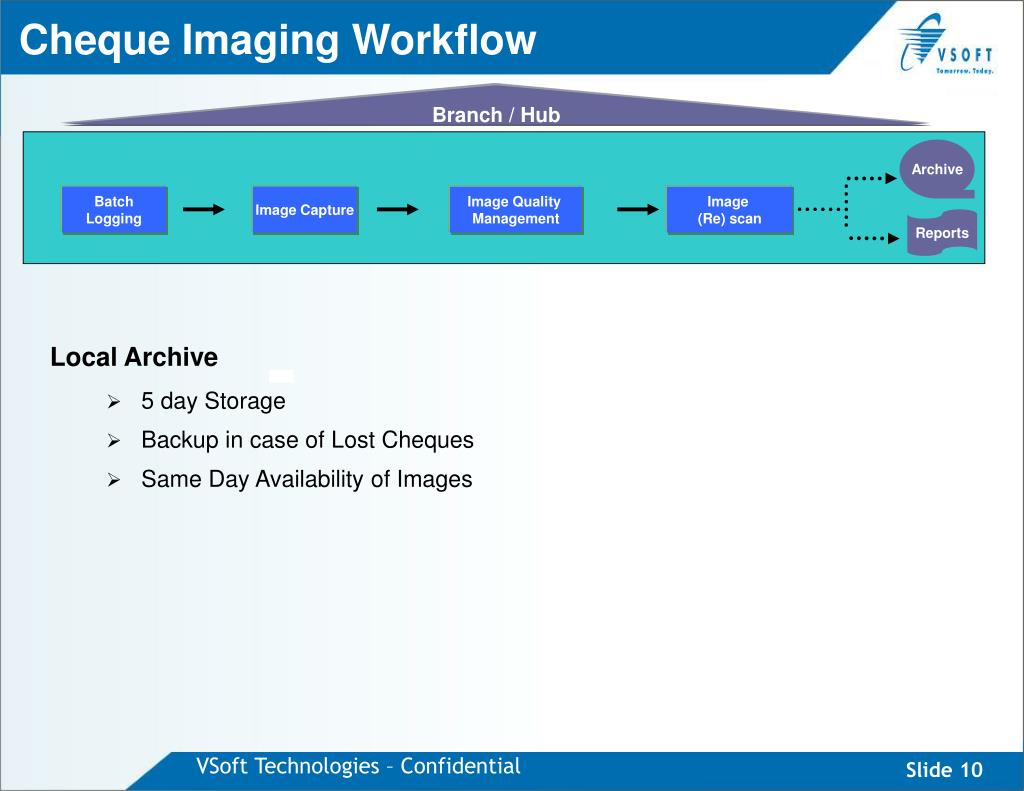The image size is (1024, 791).
Task: Click arrow between Batch Logging and Image Capture
Action: point(204,210)
